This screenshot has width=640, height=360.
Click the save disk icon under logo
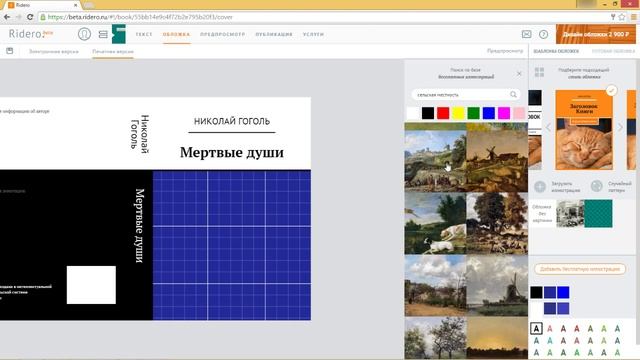click(x=10, y=51)
